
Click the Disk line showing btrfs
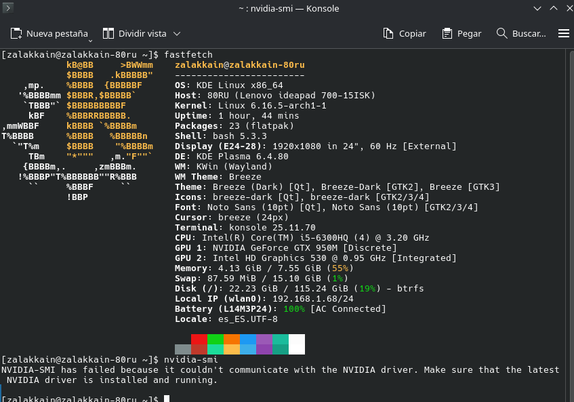point(299,289)
